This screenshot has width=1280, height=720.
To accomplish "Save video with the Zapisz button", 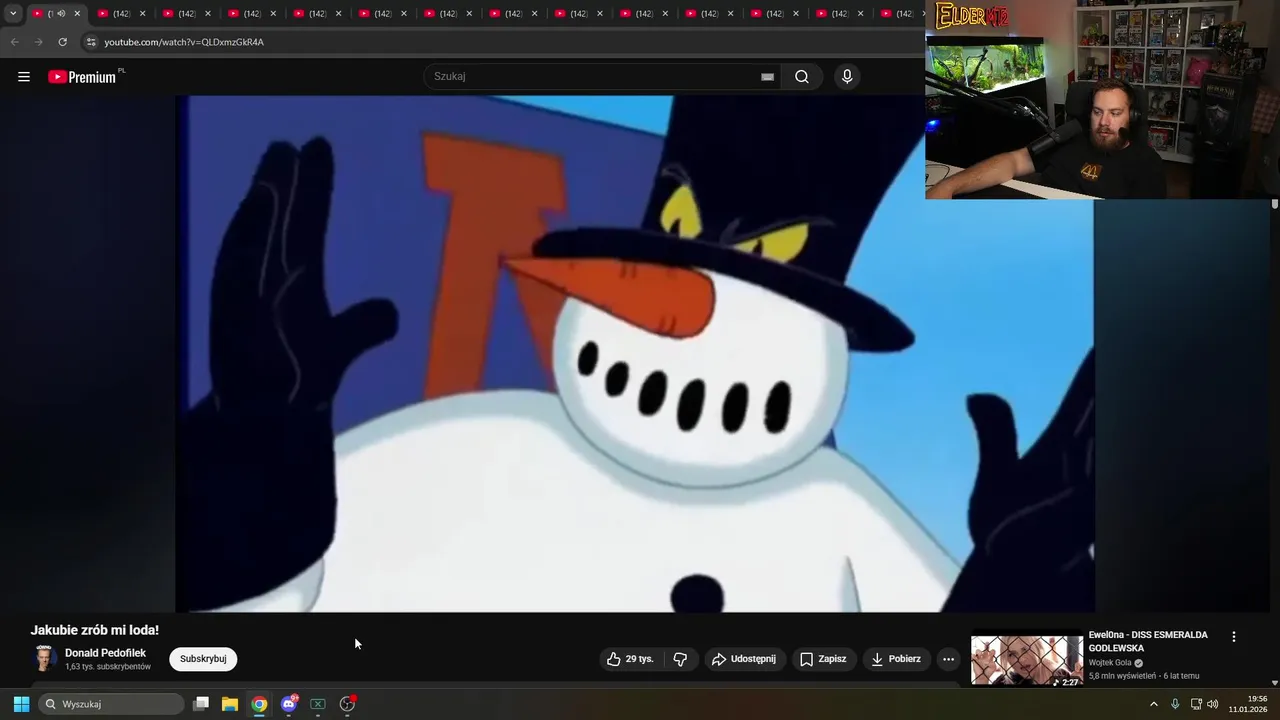I will coord(823,659).
